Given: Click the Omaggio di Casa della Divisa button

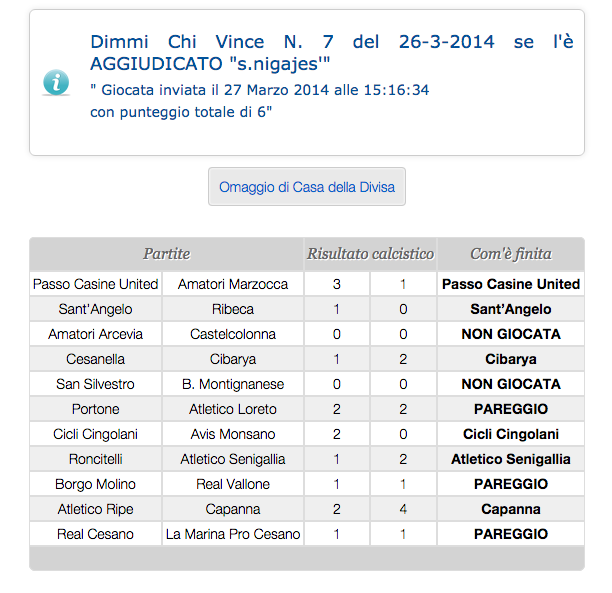Looking at the screenshot, I should 307,187.
